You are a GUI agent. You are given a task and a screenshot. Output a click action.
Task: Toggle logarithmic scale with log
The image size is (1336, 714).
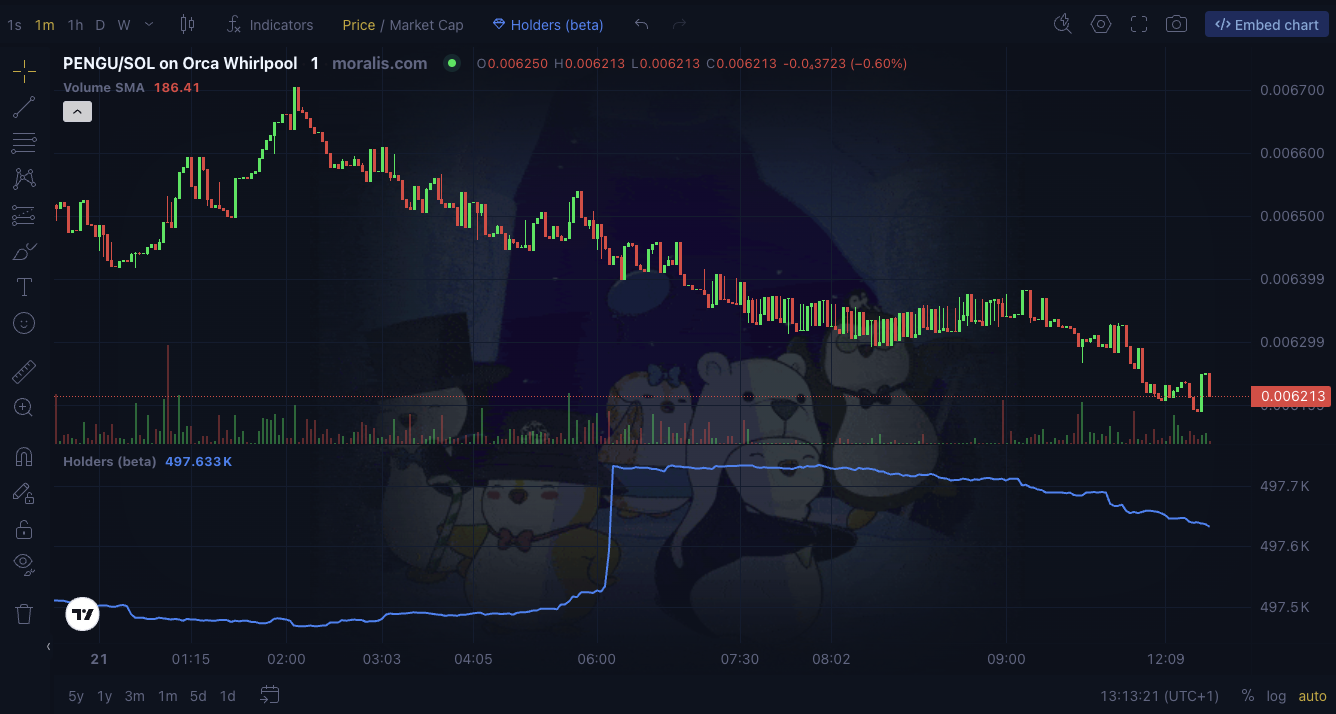tap(1276, 696)
